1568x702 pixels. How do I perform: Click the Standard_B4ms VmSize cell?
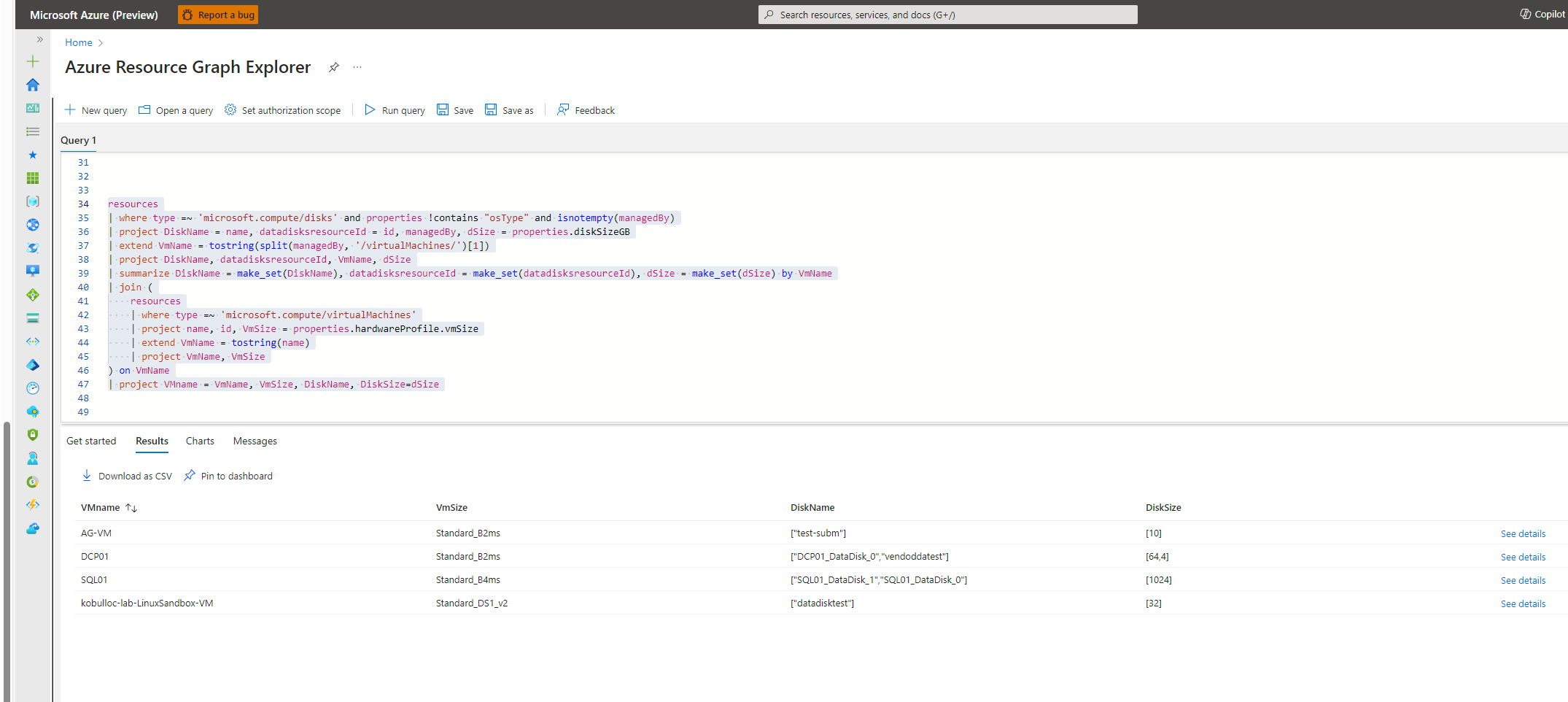pos(468,579)
